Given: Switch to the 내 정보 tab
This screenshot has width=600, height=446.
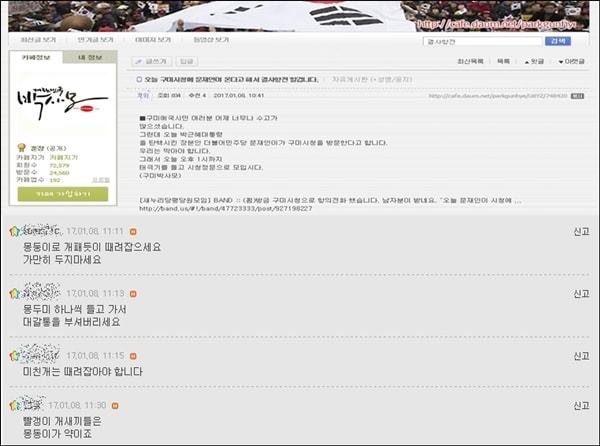Looking at the screenshot, I should [x=90, y=57].
